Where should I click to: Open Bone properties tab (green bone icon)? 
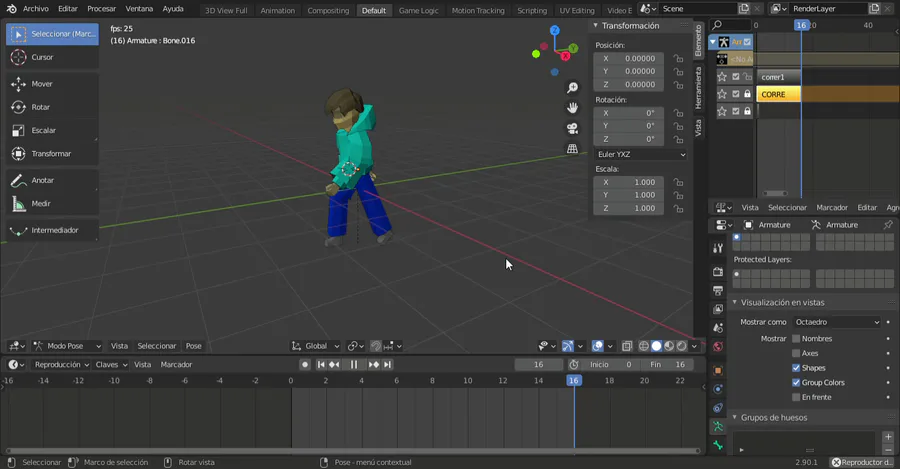tap(718, 445)
